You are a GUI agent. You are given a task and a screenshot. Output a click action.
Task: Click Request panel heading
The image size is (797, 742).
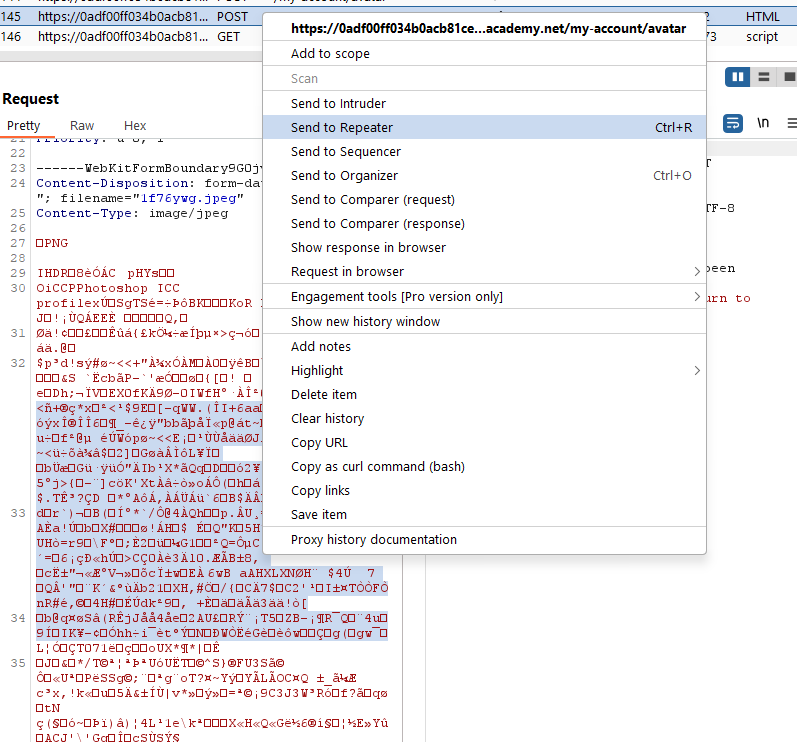(30, 99)
